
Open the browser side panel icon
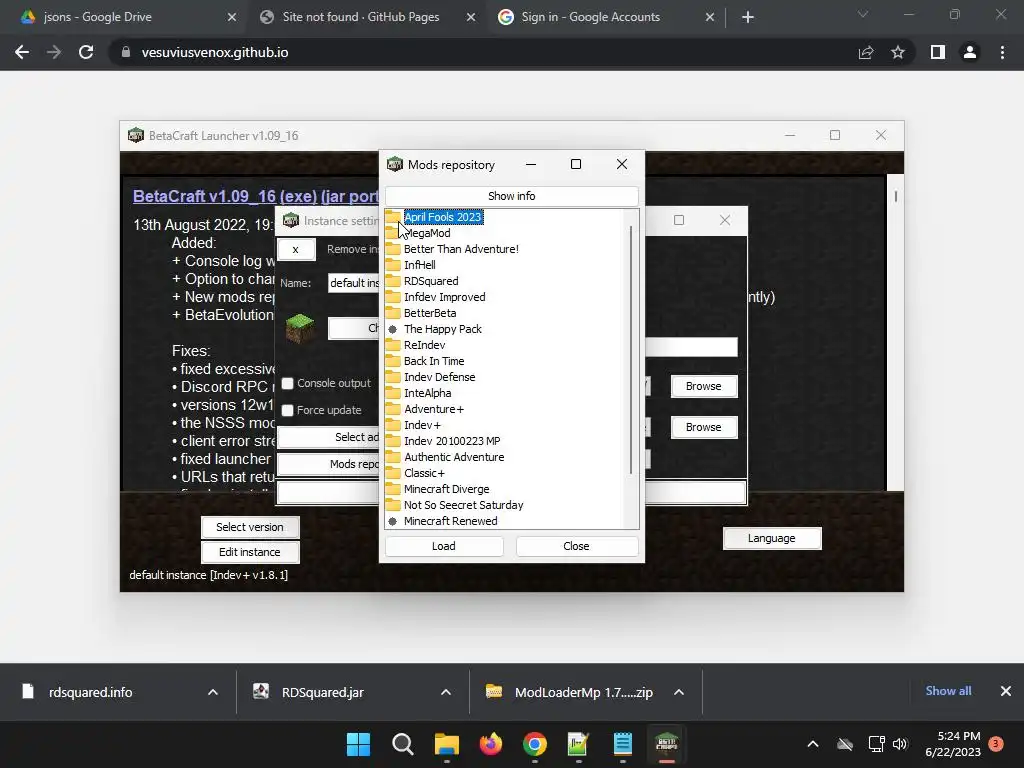938,52
